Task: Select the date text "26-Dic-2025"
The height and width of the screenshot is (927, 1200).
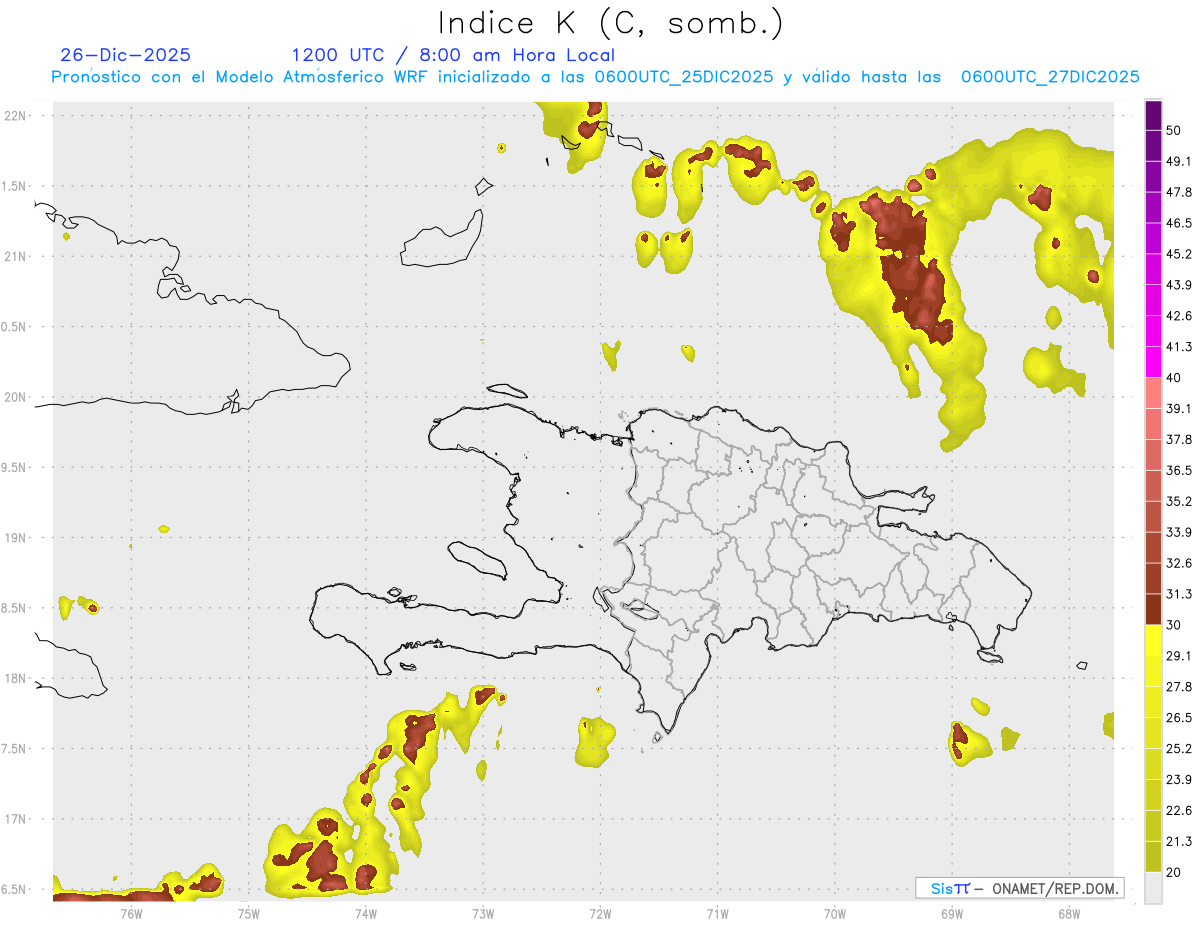Action: click(125, 55)
